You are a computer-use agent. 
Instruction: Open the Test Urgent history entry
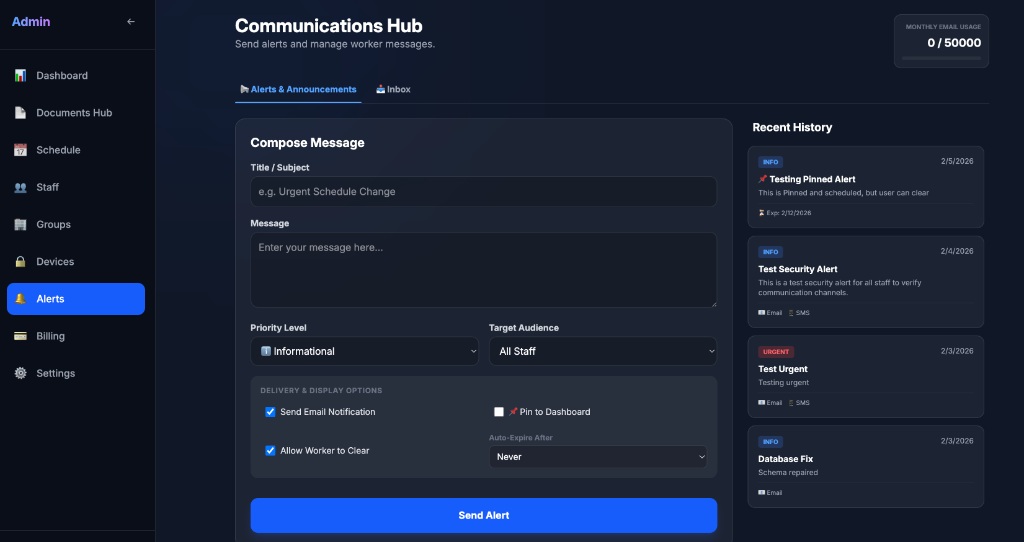(866, 377)
